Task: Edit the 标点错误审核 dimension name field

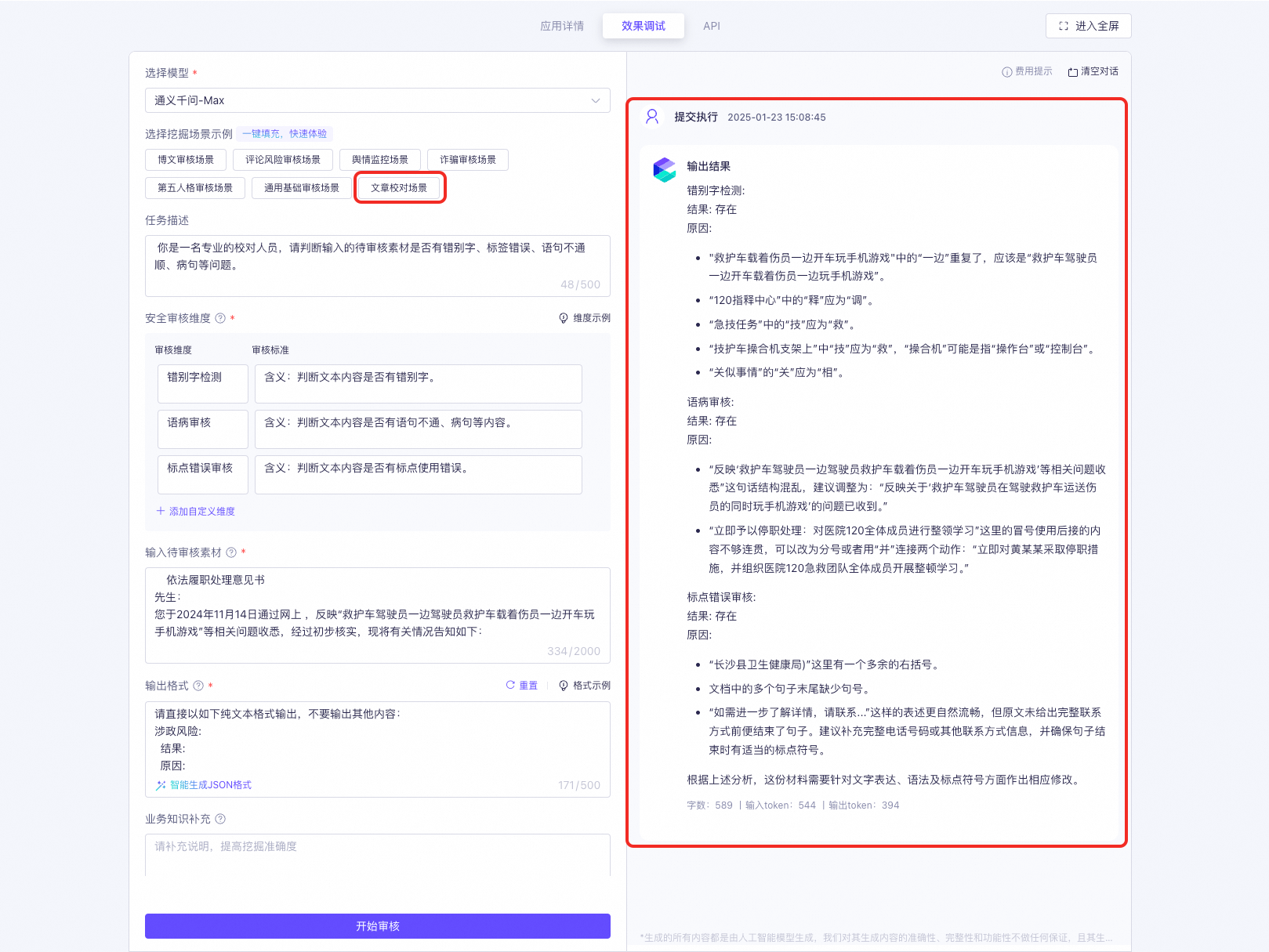Action: [203, 475]
